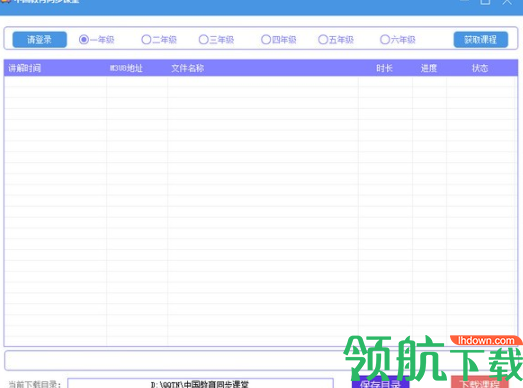
Task: Choose the 三年级 grade option
Action: (216, 40)
